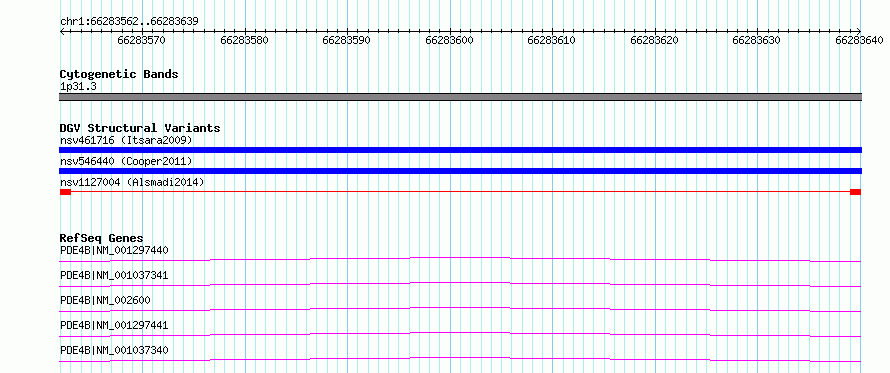Click the nsv546440 (Cooper2011) blue variant bar
The width and height of the screenshot is (890, 373).
[x=460, y=171]
